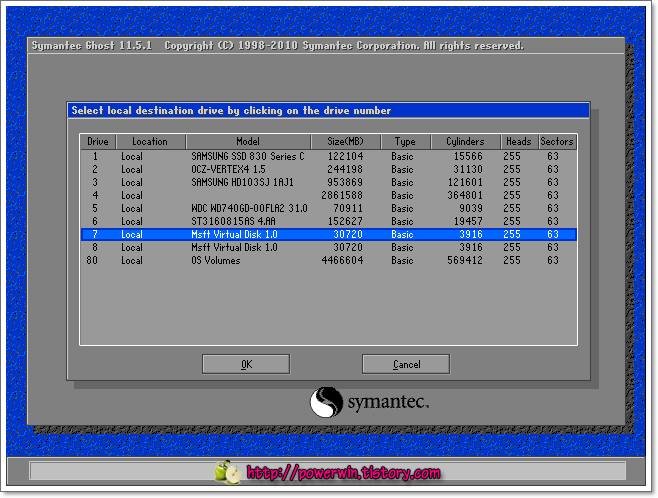Click the Cylinders column header

(x=465, y=142)
